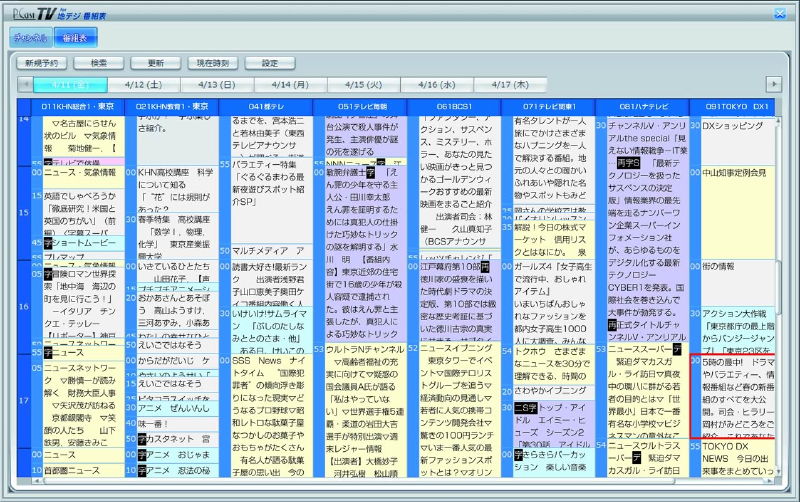The width and height of the screenshot is (800, 502).
Task: Switch to the 4/17 (木) date tab
Action: pyautogui.click(x=510, y=84)
